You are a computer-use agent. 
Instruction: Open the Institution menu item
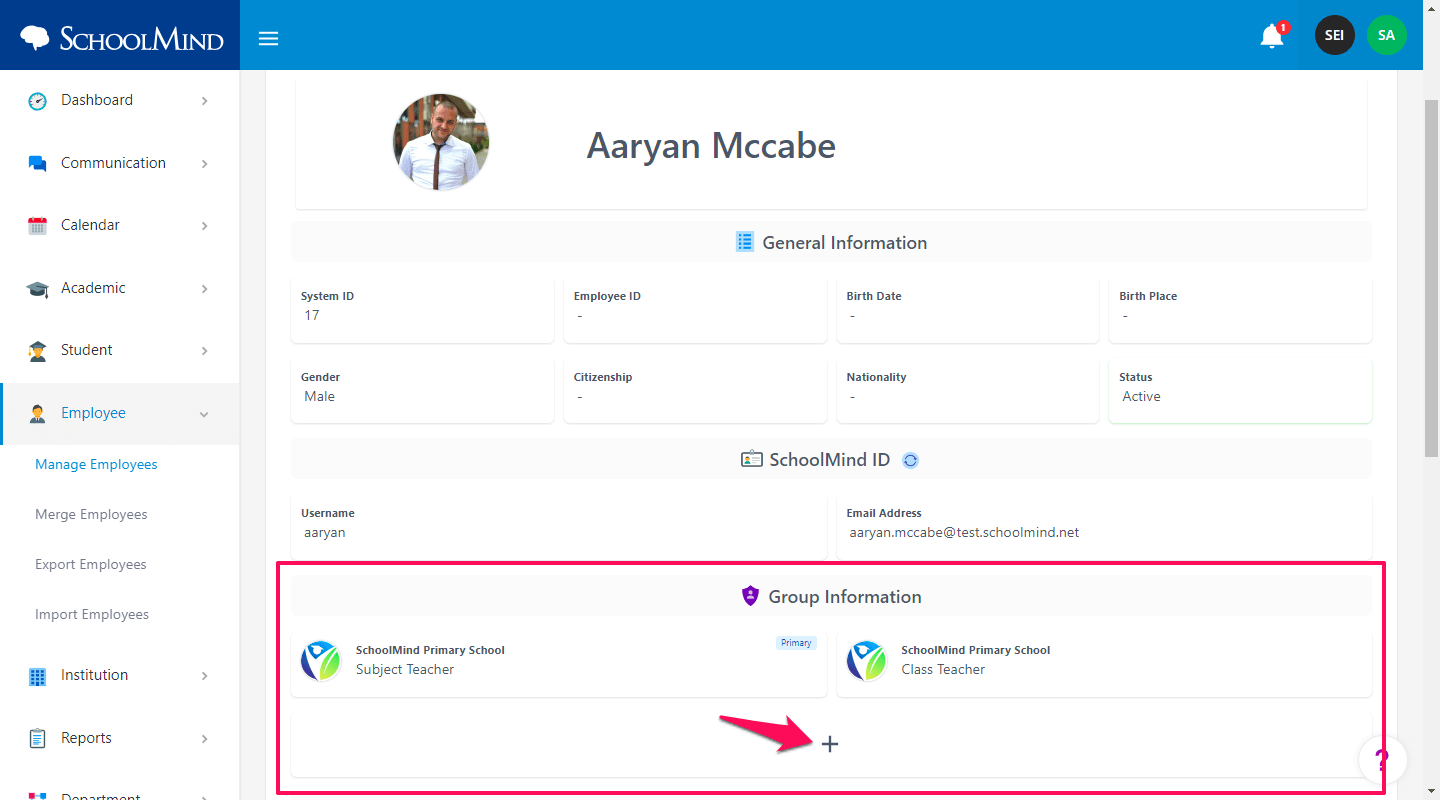[120, 675]
